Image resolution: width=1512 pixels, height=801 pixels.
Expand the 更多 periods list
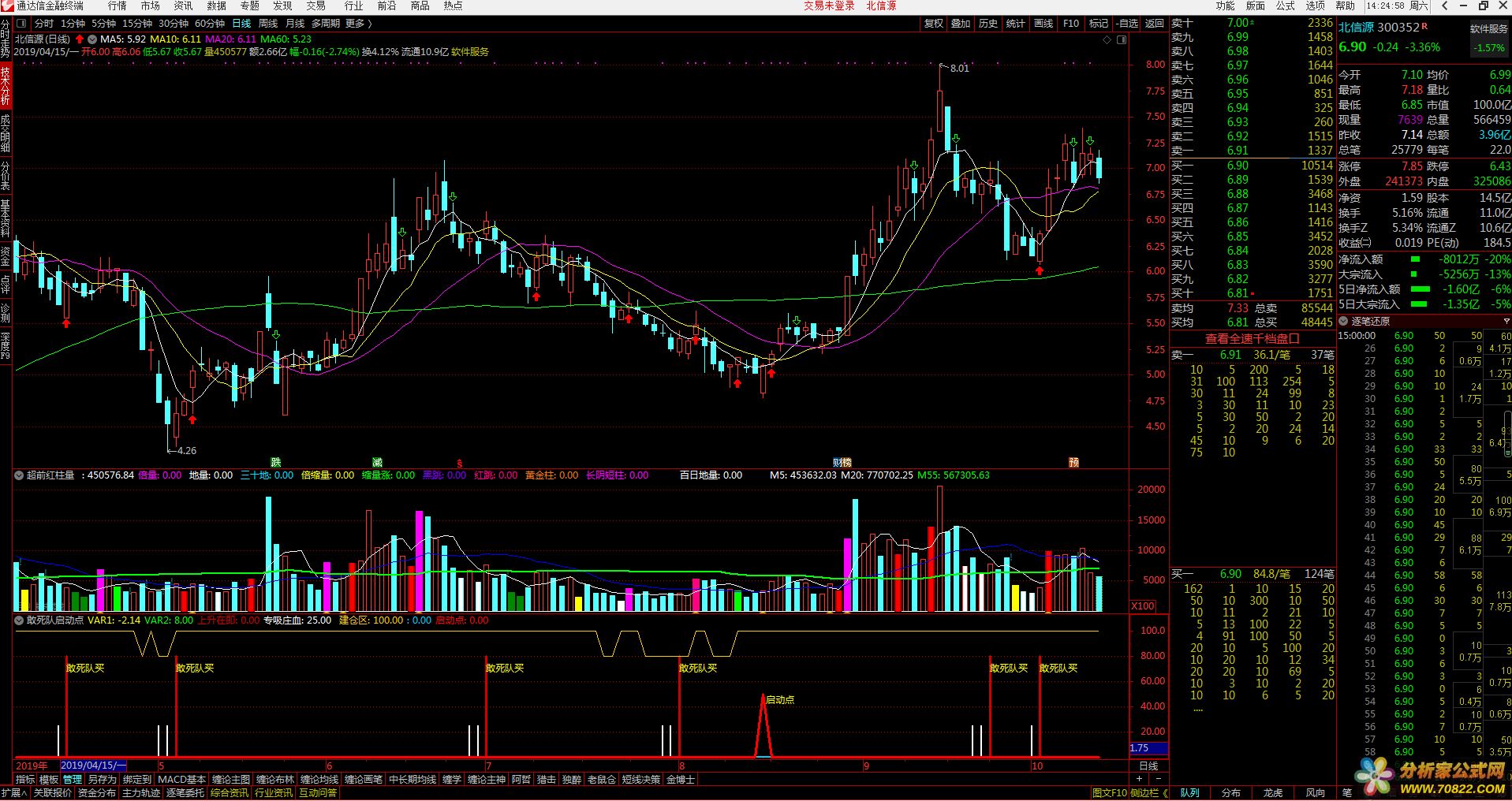click(x=358, y=24)
